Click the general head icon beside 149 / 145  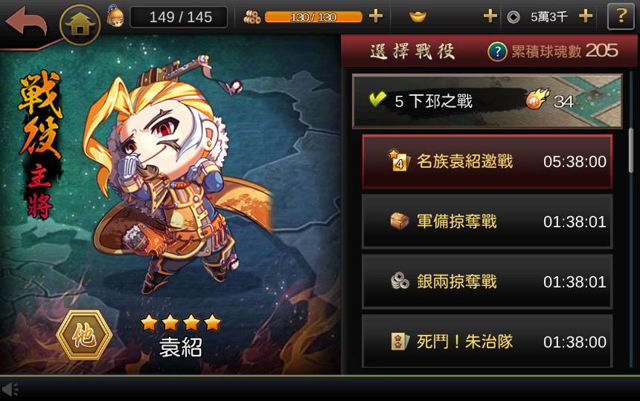point(116,17)
